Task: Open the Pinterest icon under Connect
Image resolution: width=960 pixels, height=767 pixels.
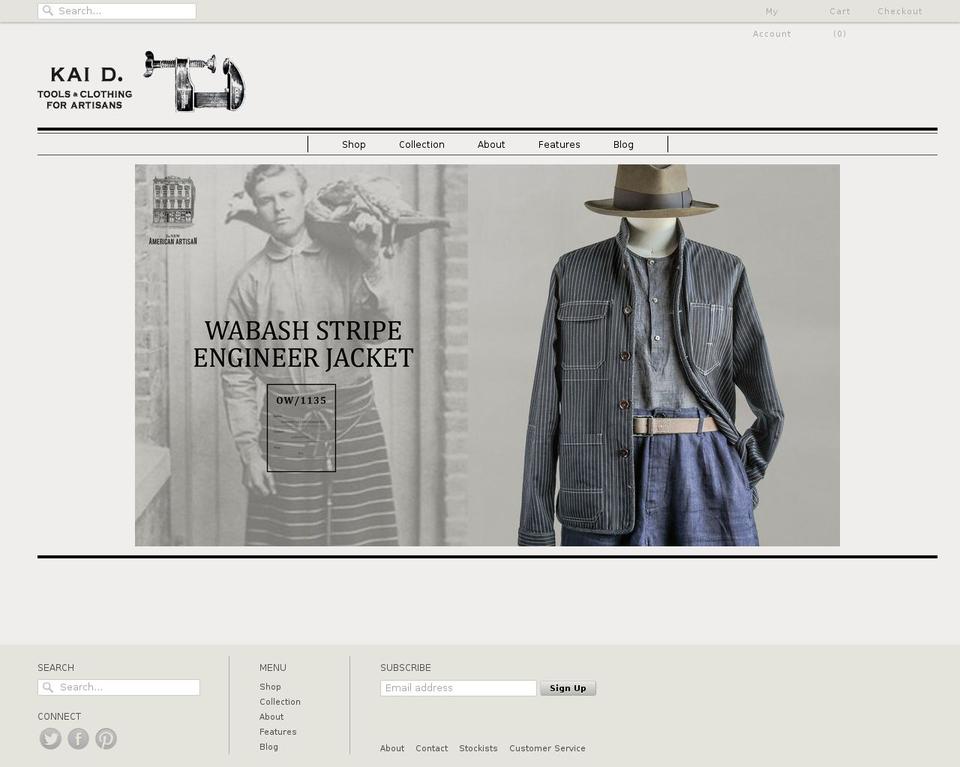Action: [x=106, y=738]
